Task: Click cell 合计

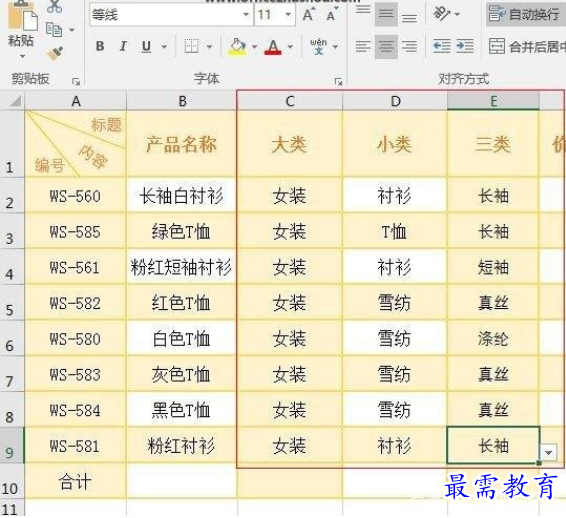Action: click(75, 481)
